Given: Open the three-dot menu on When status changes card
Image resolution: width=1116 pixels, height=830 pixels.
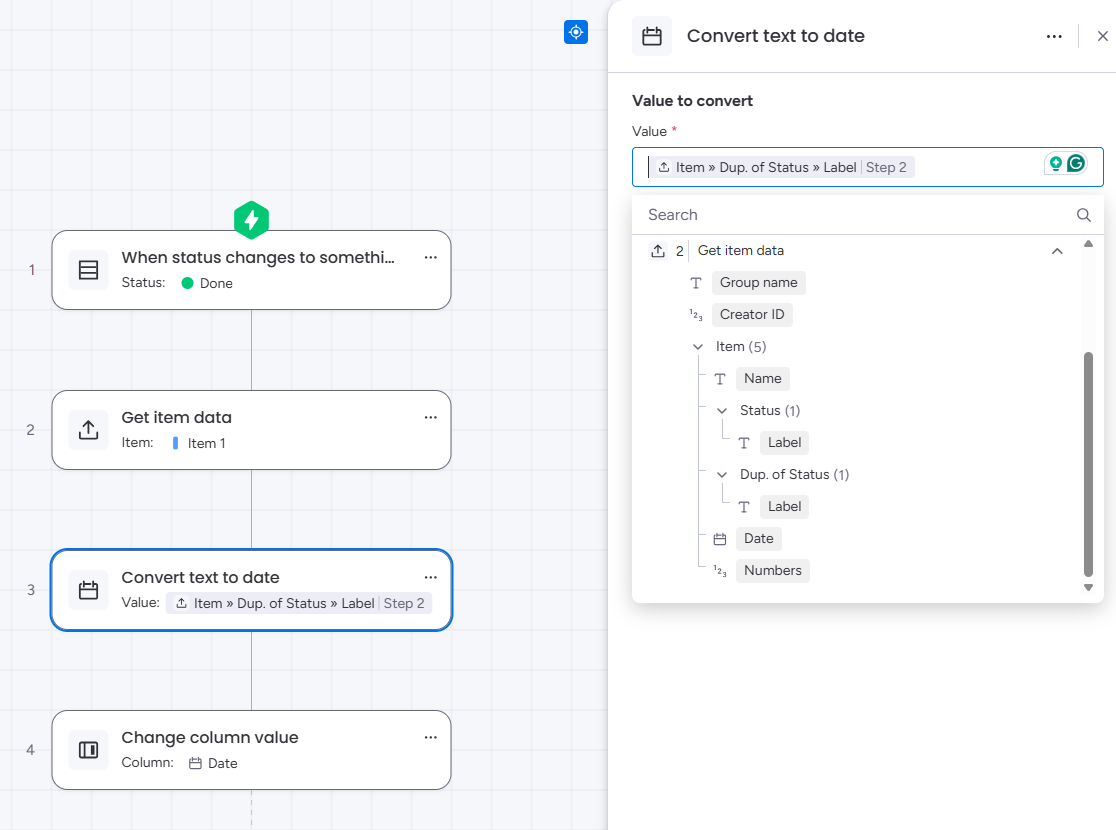Looking at the screenshot, I should pos(431,258).
